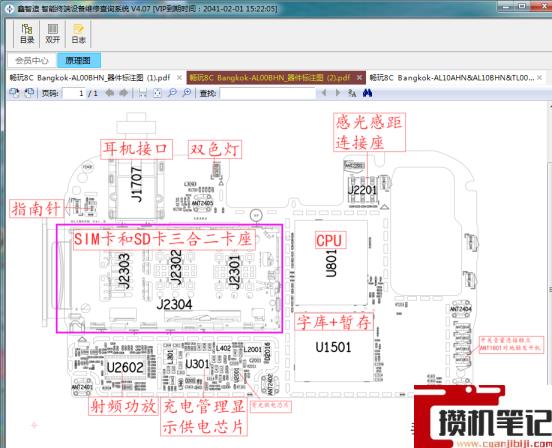Toggle the match-case search icon

(x=352, y=93)
